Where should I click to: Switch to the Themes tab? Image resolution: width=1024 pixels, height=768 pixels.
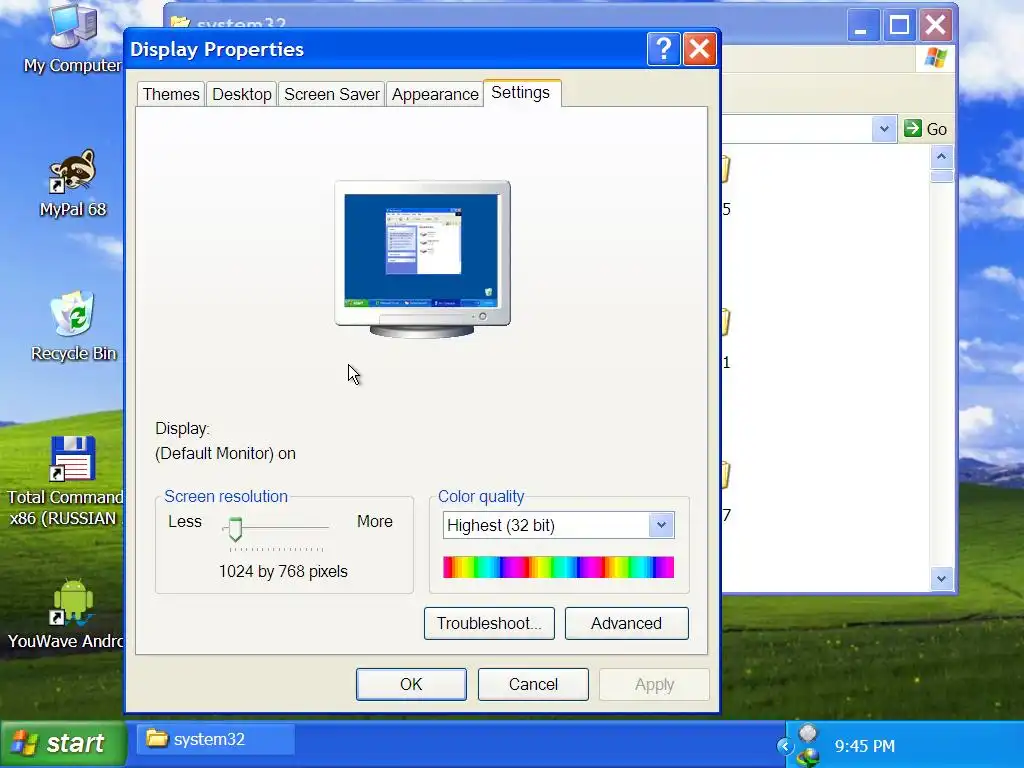171,94
